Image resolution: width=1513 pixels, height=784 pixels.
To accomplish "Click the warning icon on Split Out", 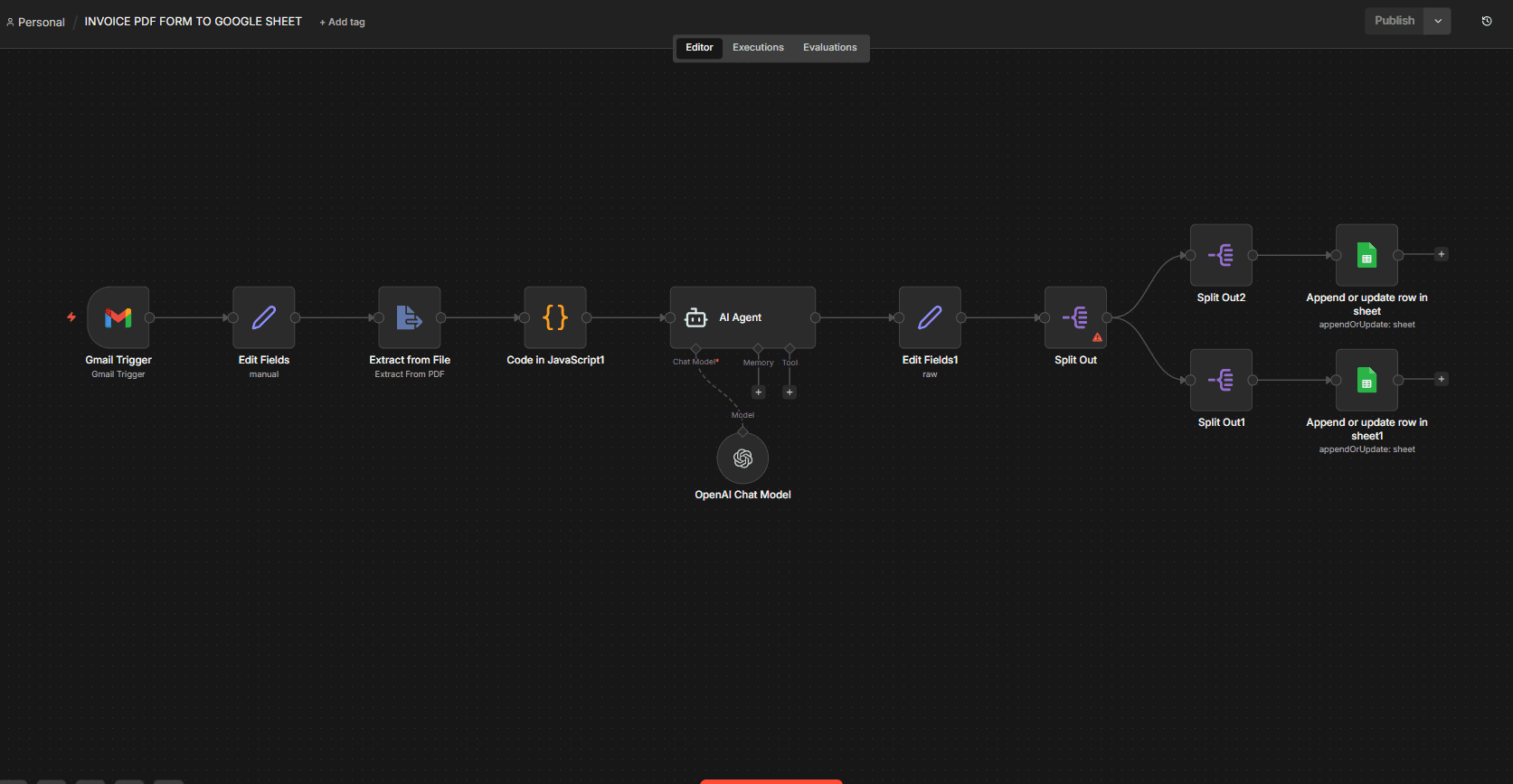I will (1097, 337).
